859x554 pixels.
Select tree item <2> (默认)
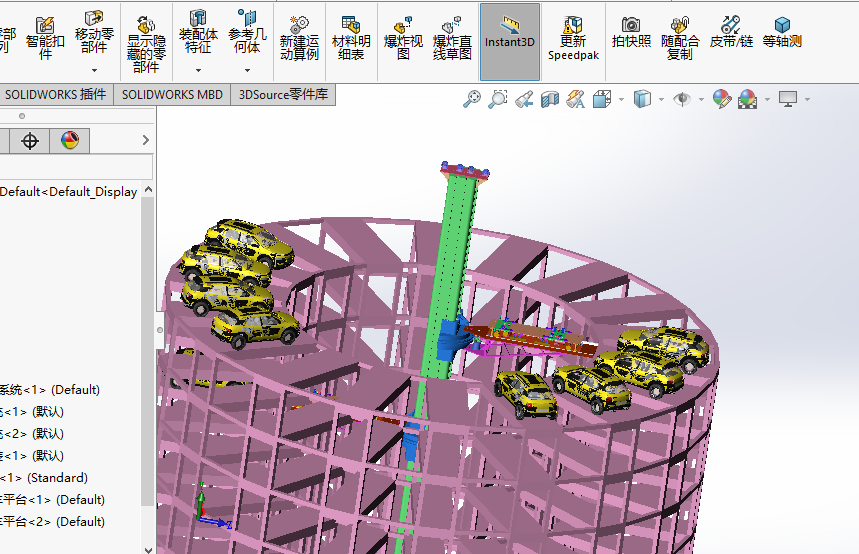pyautogui.click(x=32, y=433)
